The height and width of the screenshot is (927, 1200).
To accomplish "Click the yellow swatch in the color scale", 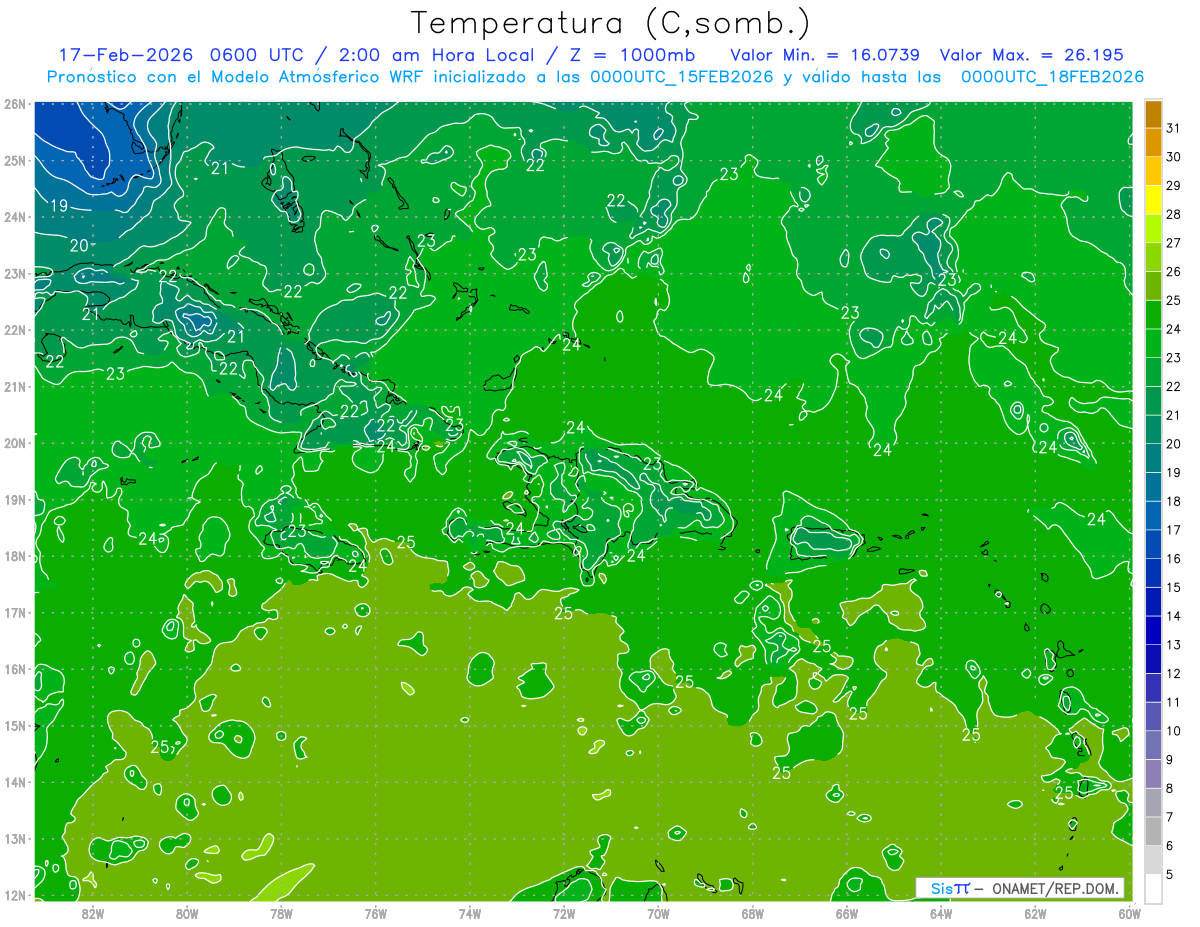I will pos(1153,200).
